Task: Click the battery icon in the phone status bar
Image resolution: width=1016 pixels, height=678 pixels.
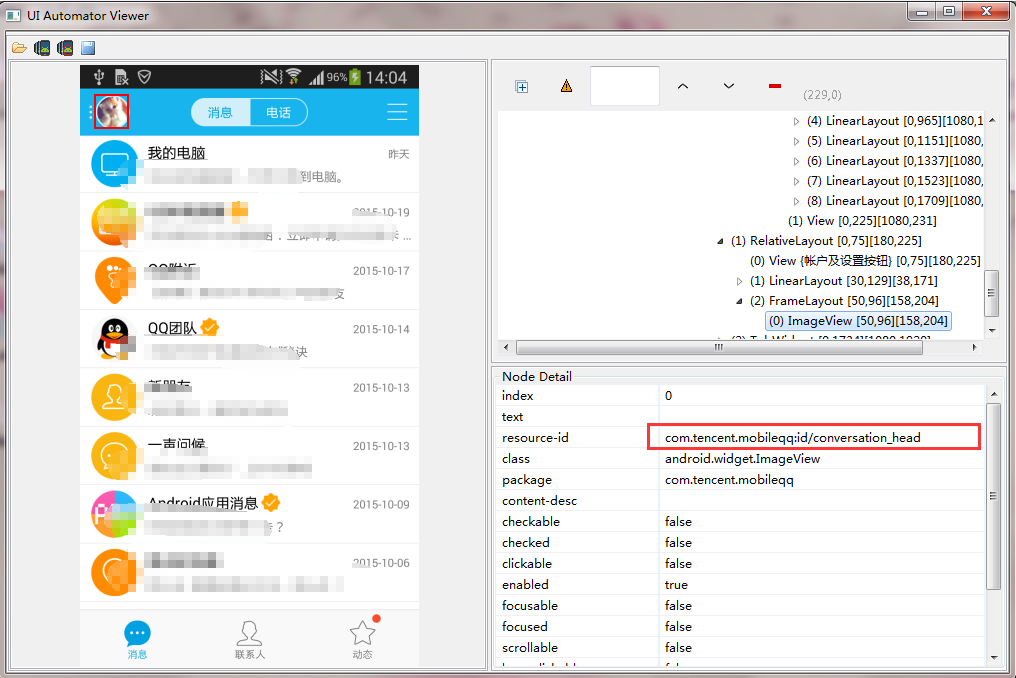Action: (355, 77)
